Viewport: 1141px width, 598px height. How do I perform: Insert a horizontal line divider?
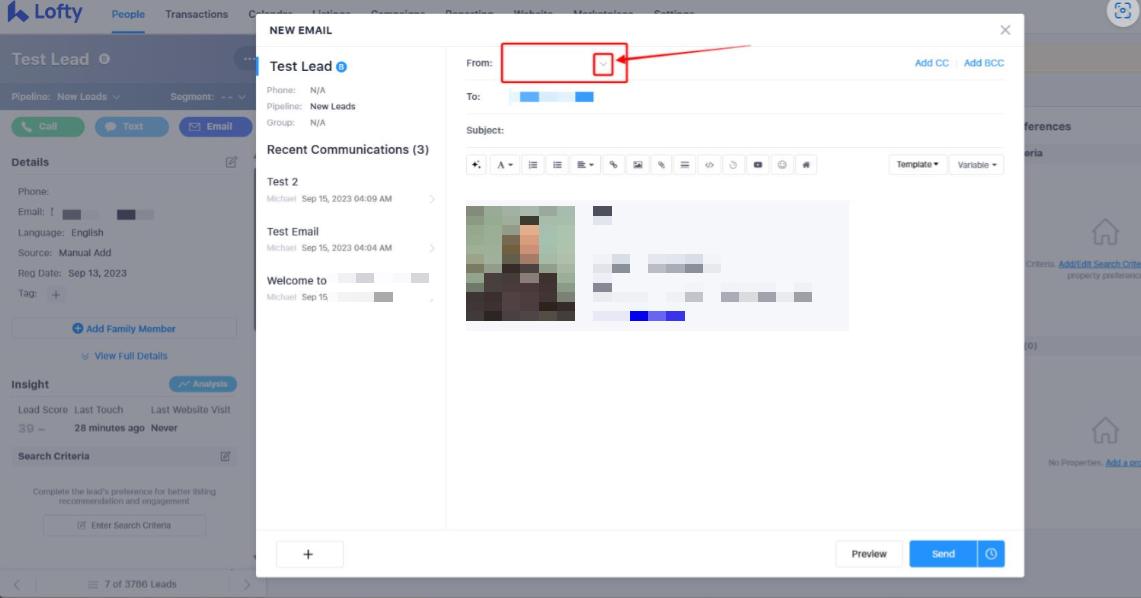685,165
